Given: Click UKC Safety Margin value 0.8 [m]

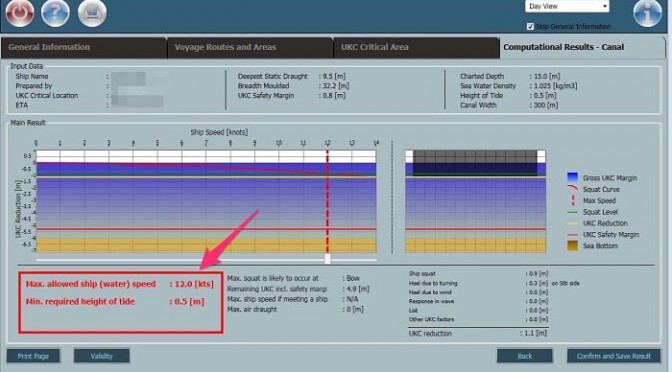Looking at the screenshot, I should click(x=334, y=95).
